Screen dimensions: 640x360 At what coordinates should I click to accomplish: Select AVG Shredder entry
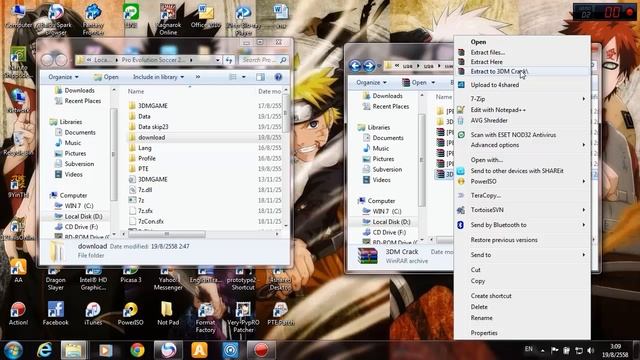coord(489,120)
